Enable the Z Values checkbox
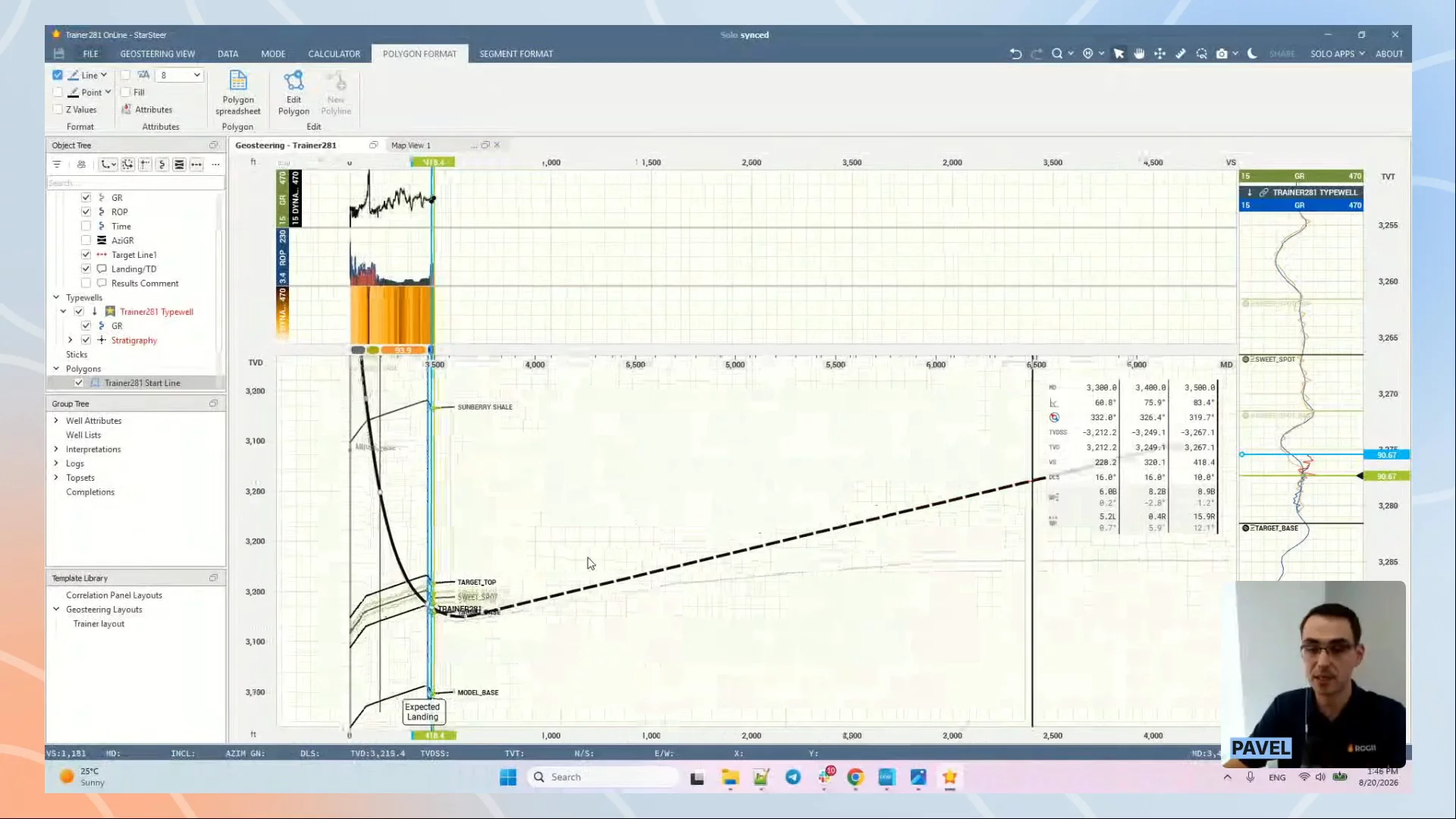The height and width of the screenshot is (819, 1456). (58, 109)
